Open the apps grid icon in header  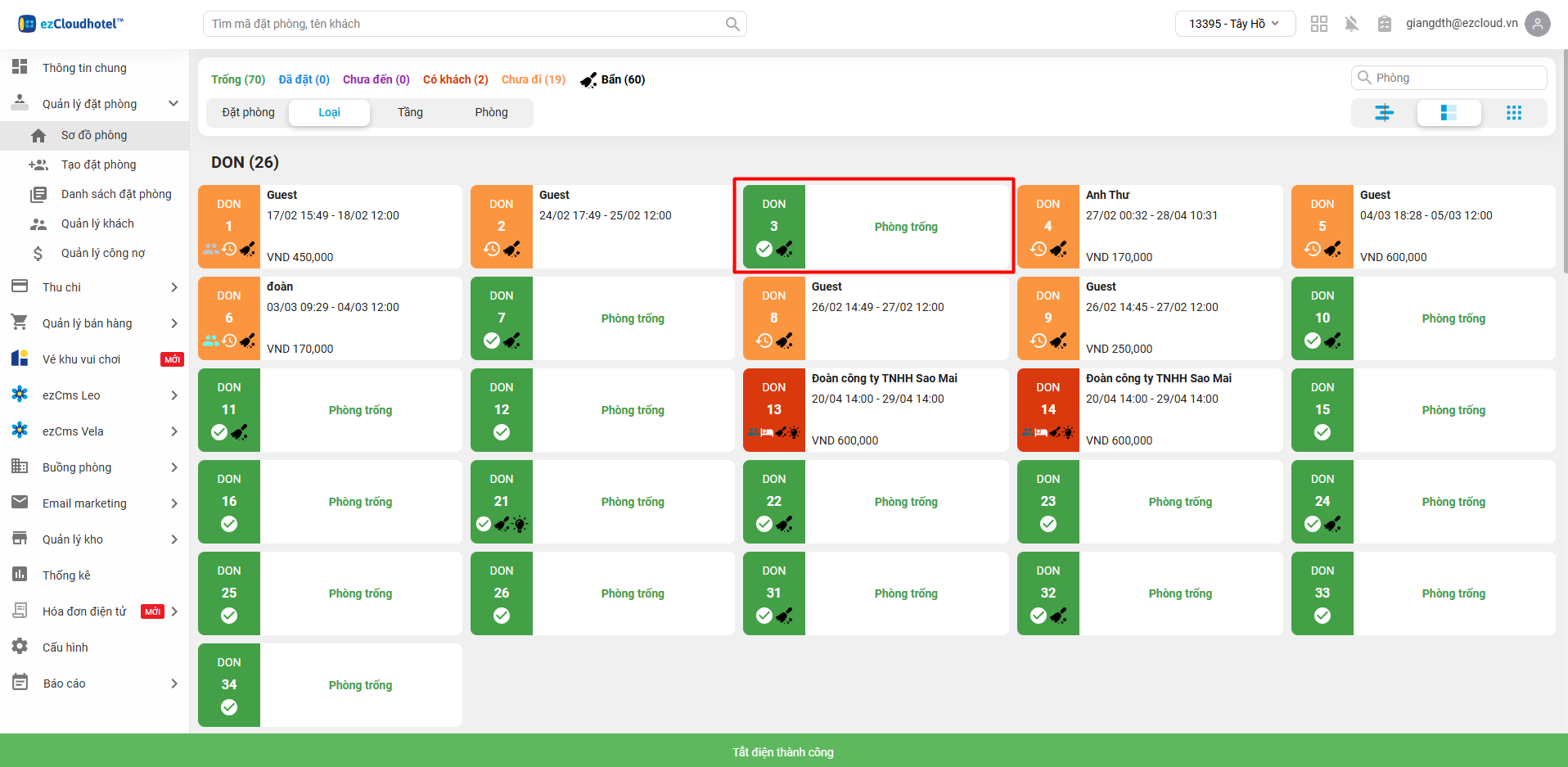1318,24
